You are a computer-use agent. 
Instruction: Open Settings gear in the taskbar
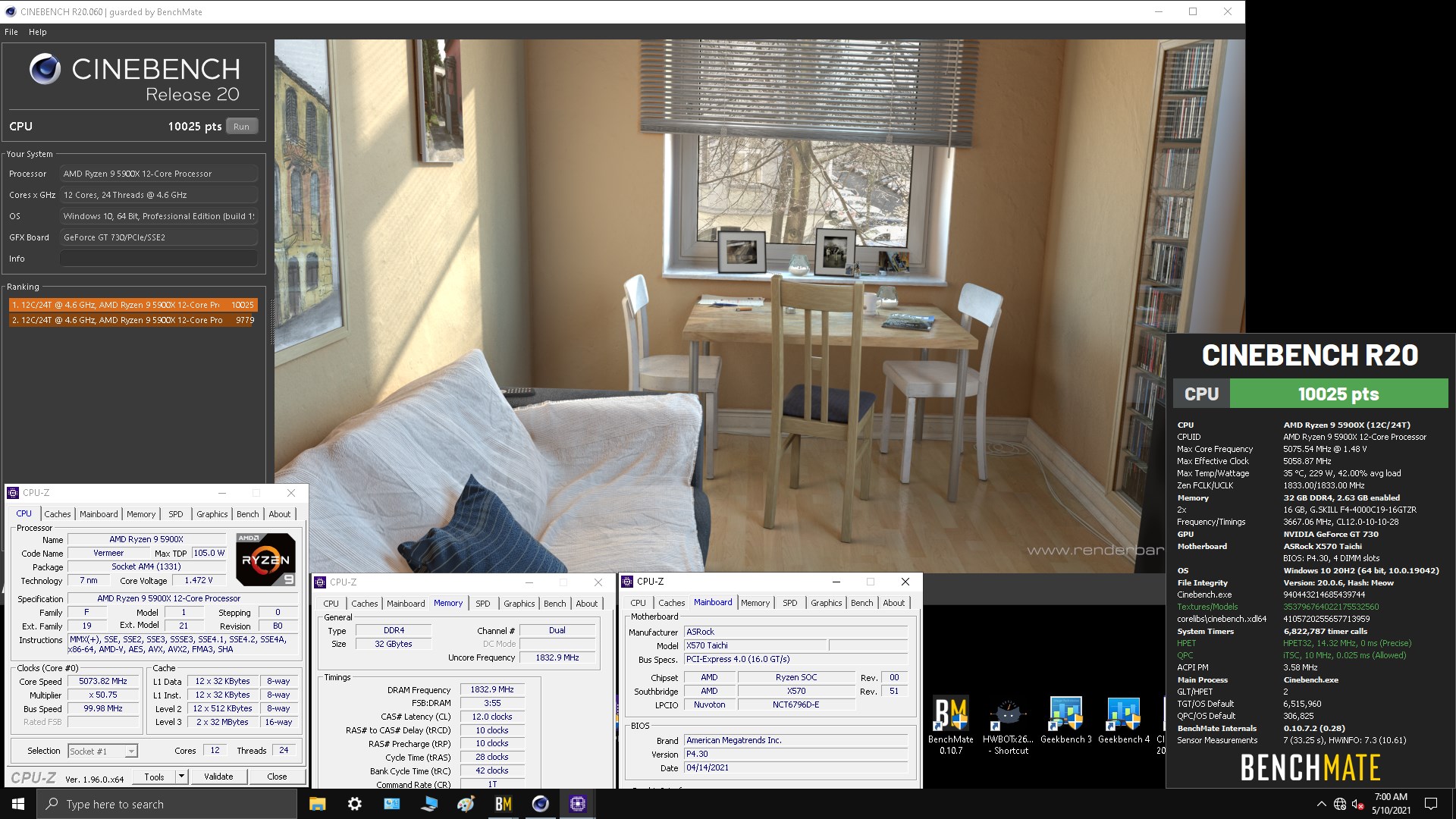click(x=355, y=804)
